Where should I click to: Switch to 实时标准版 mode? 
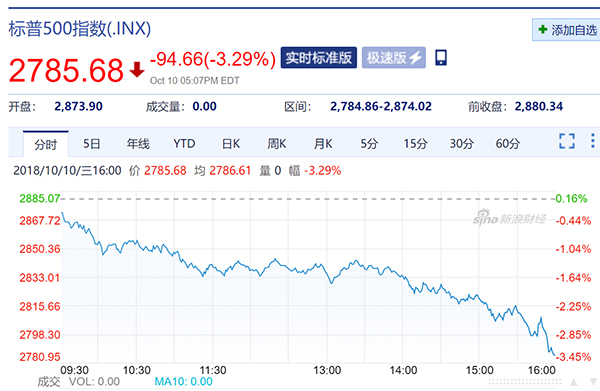coord(318,58)
